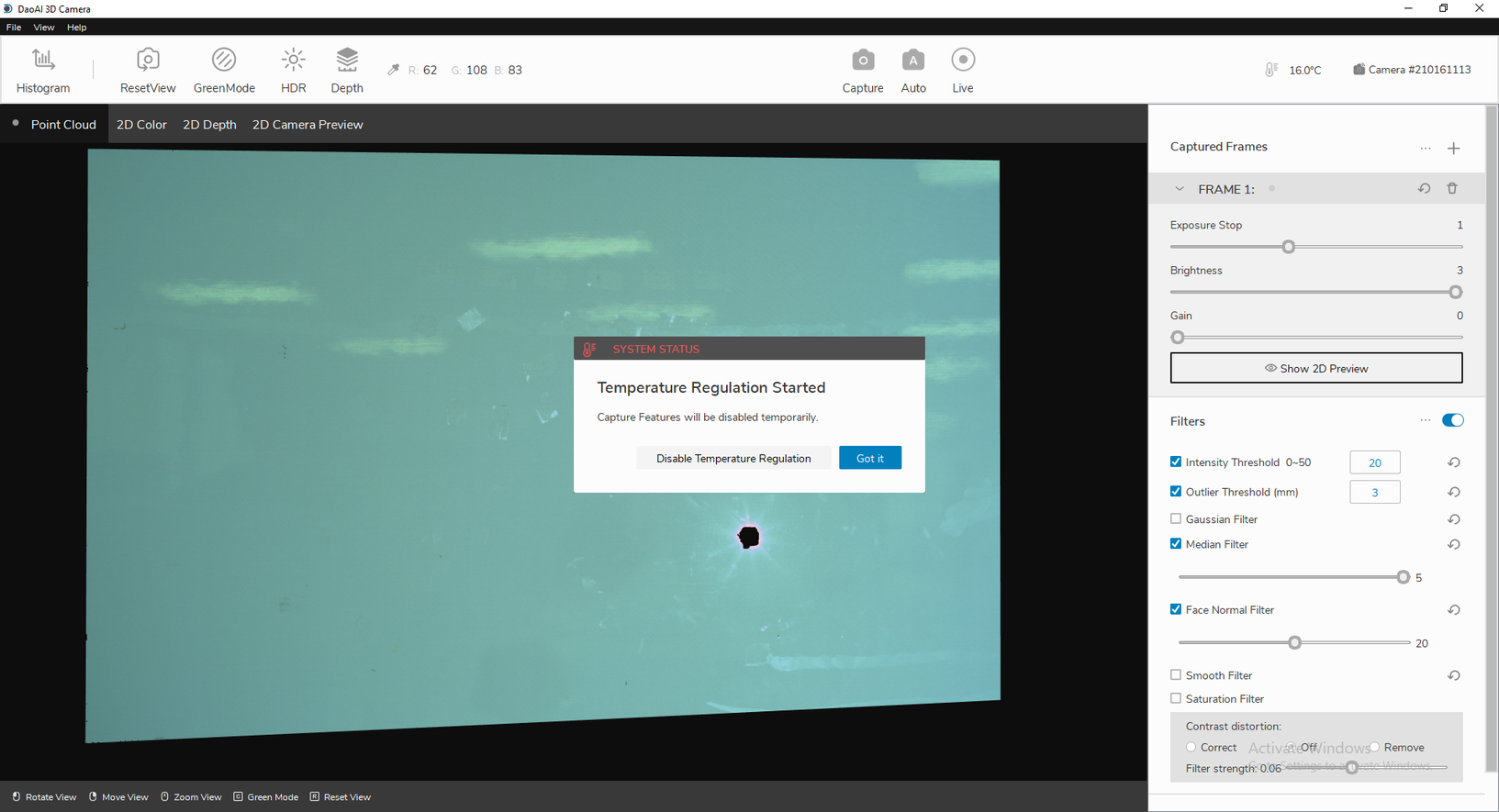Open the Filters more options menu
Screen dimensions: 1499x812
point(1425,420)
